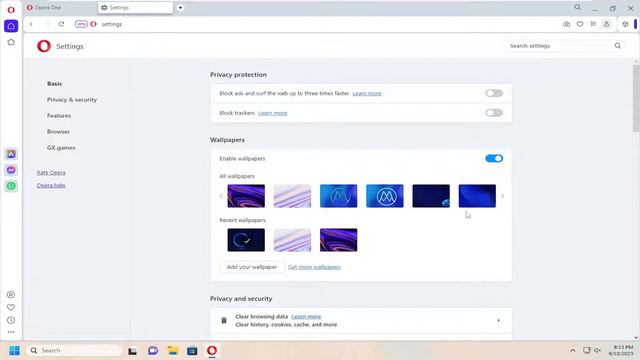Screen dimensions: 640x360
Task: Open GX.games settings section
Action: [x=61, y=148]
